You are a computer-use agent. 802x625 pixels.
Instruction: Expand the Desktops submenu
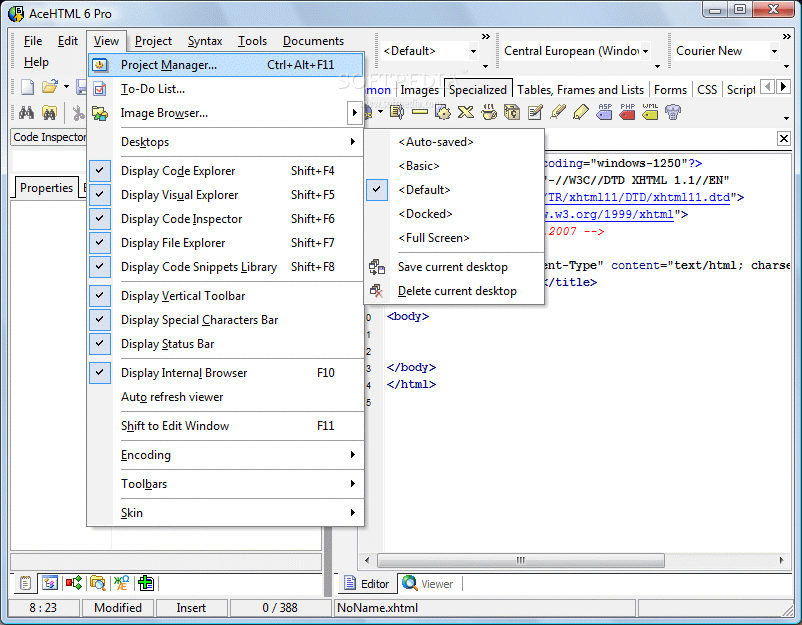tap(226, 142)
